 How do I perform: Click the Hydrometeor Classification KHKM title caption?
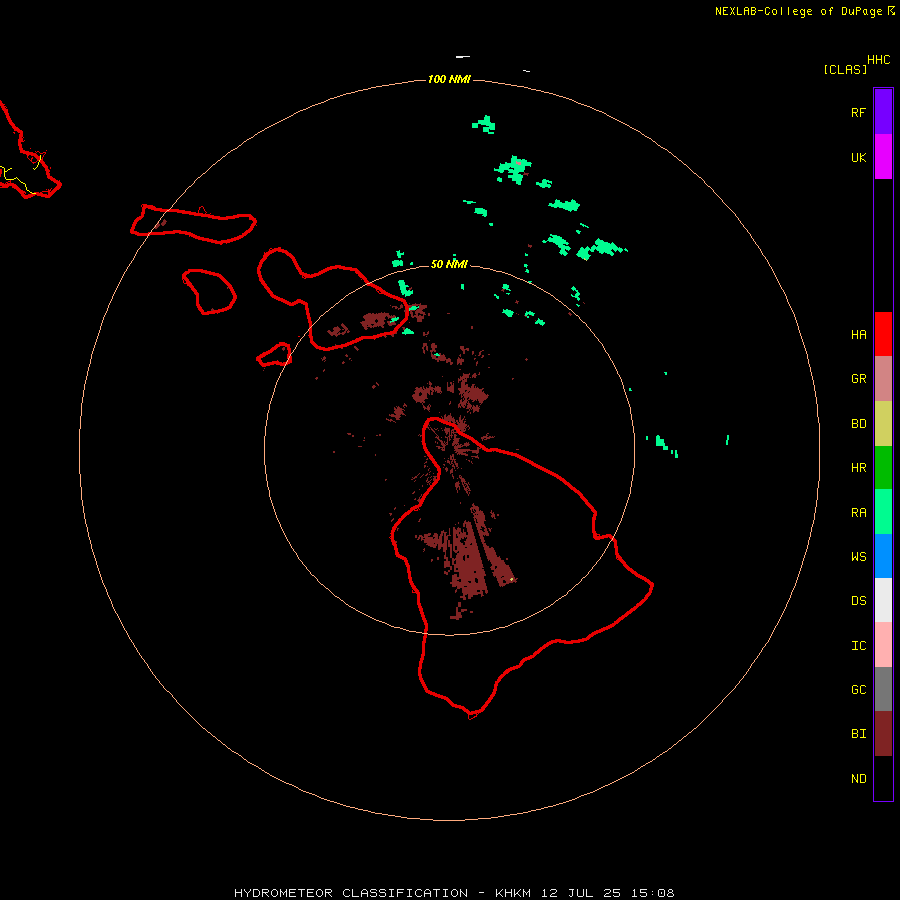[454, 893]
